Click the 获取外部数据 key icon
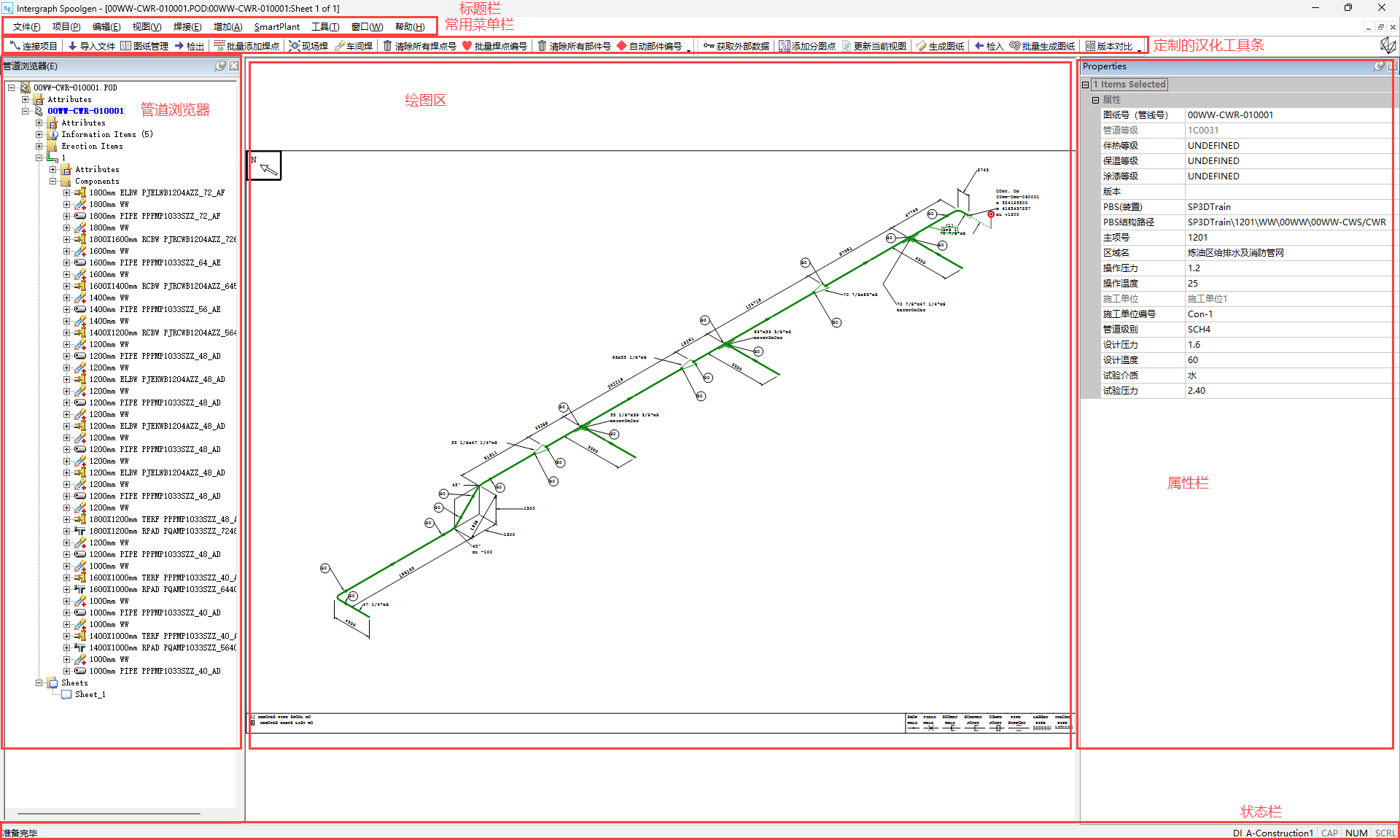The image size is (1400, 840). pyautogui.click(x=708, y=46)
